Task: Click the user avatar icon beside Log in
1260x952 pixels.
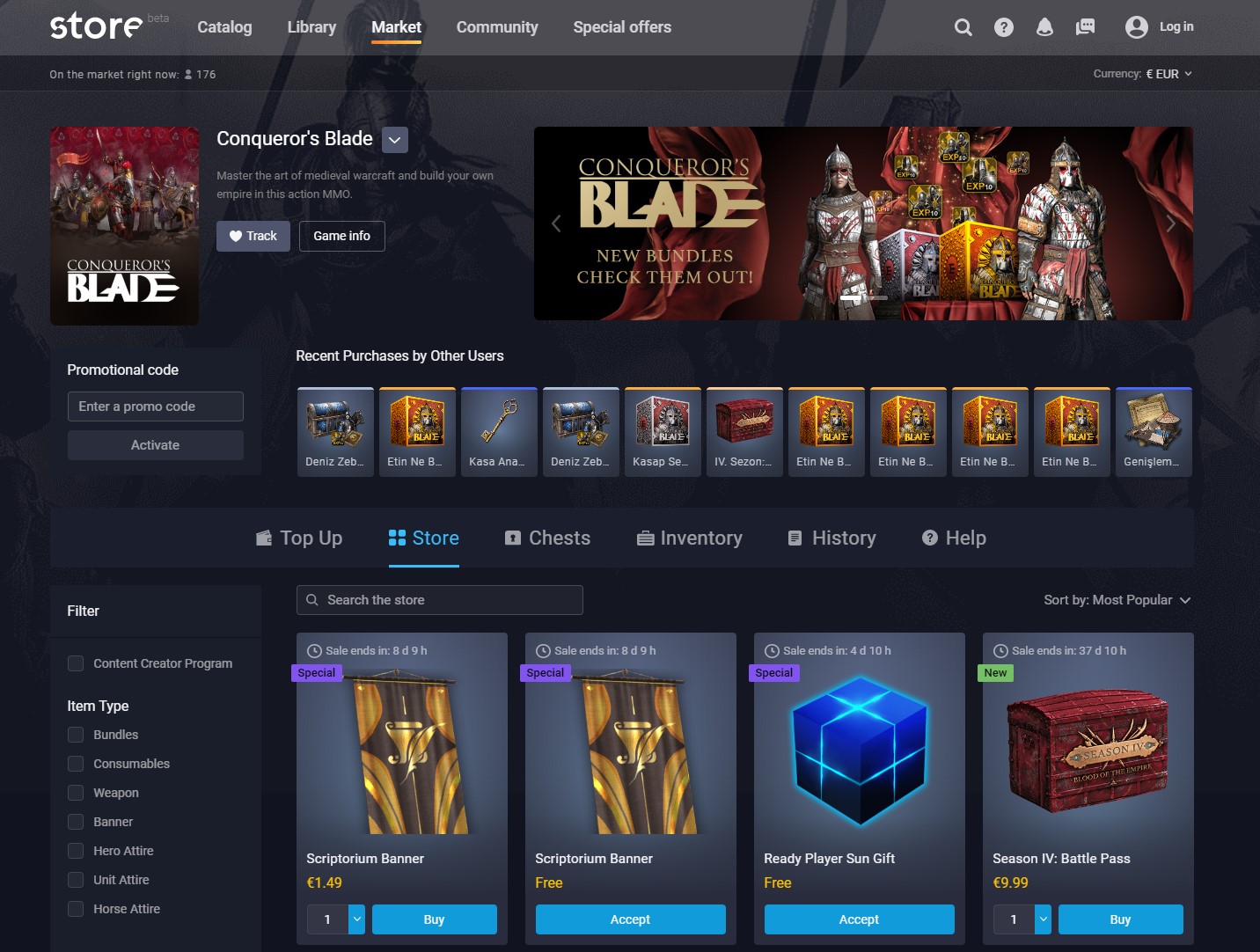Action: point(1137,27)
